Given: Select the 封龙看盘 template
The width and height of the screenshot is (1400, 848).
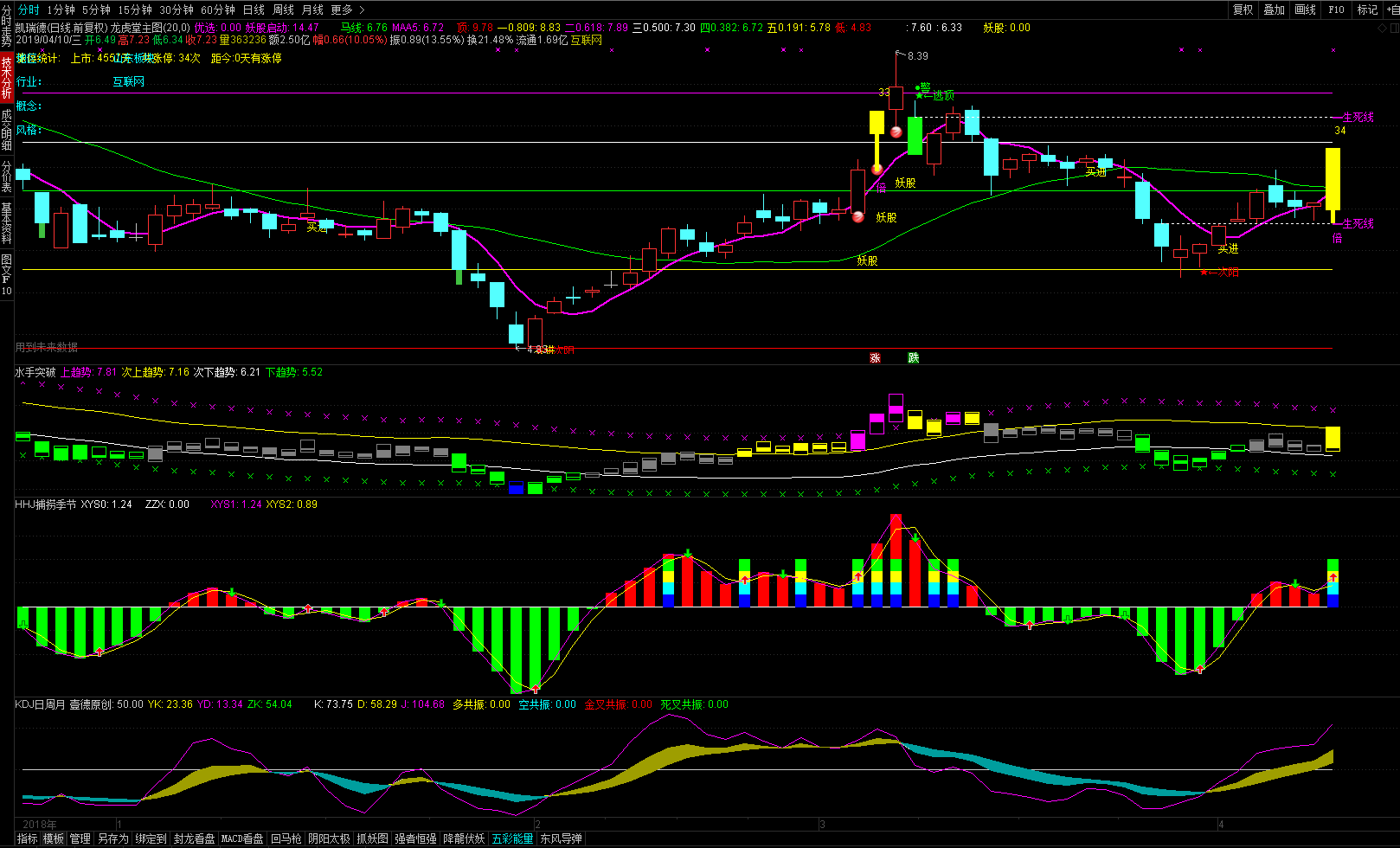Looking at the screenshot, I should 194,838.
